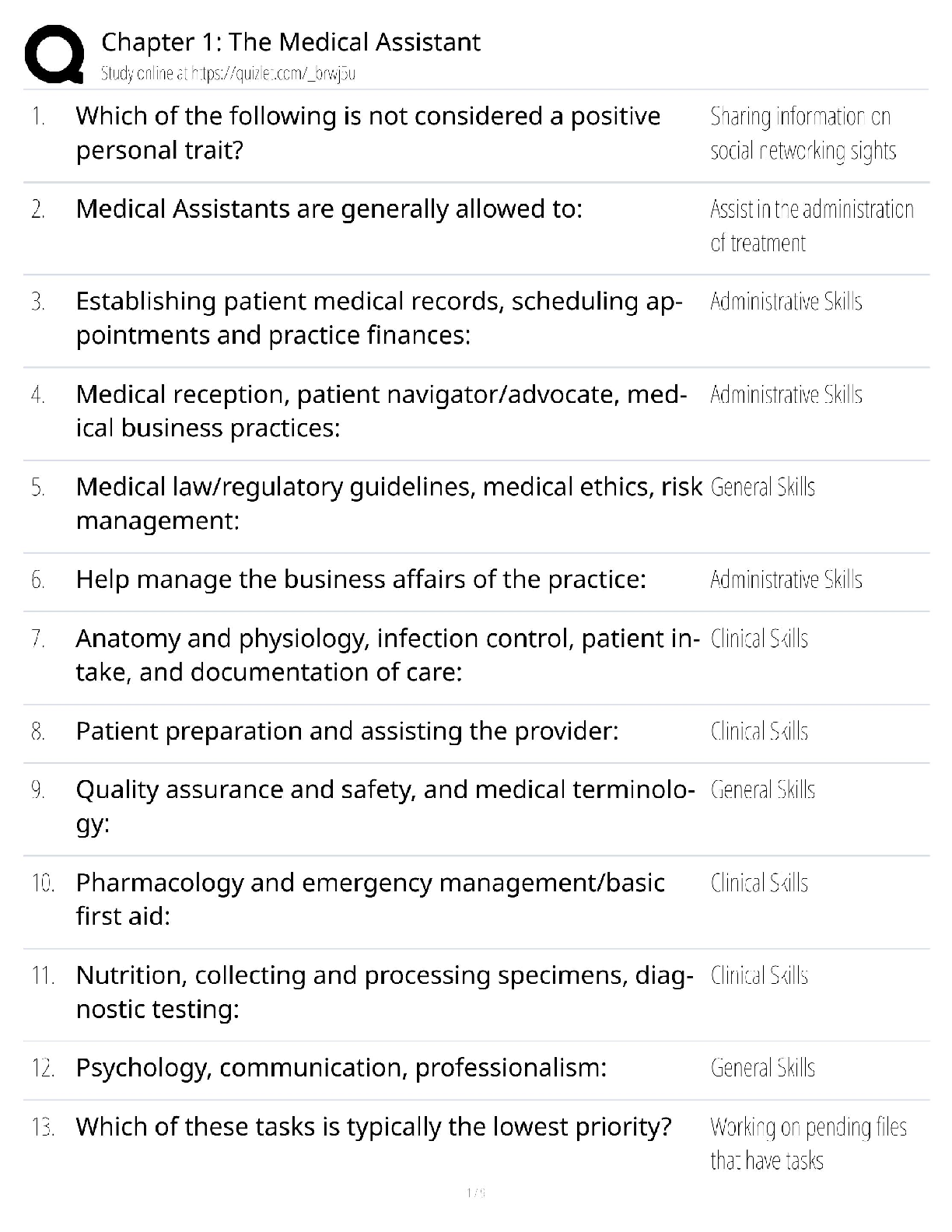Select question 12 on psychology, communication, professionalism

pyautogui.click(x=341, y=1068)
